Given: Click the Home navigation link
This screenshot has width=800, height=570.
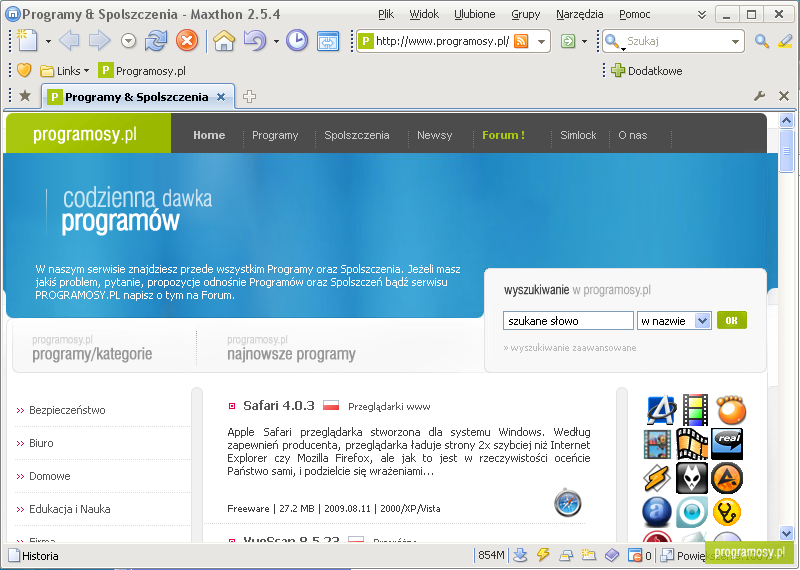Looking at the screenshot, I should [x=209, y=135].
